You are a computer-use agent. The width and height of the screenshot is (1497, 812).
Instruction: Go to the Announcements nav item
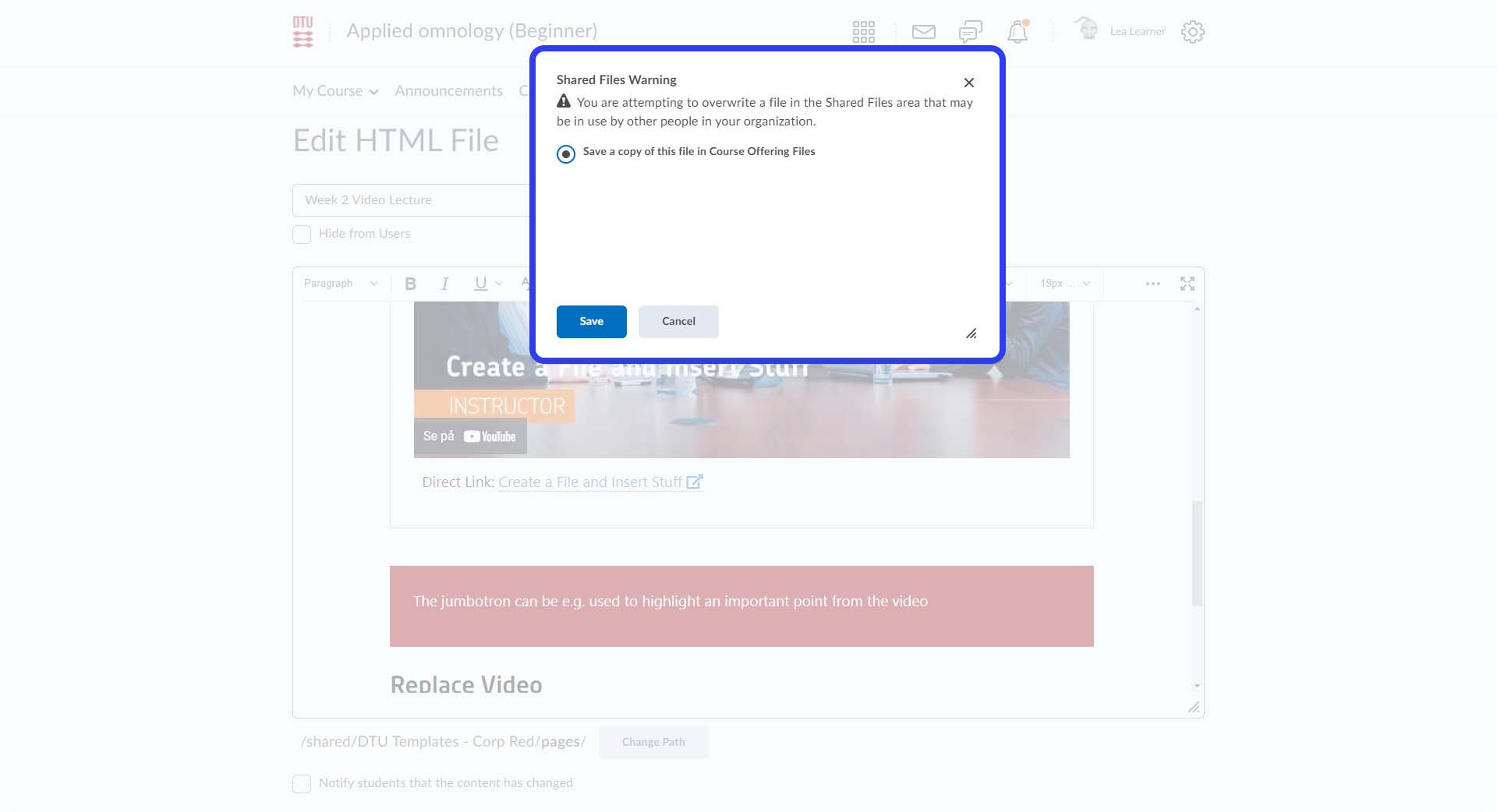click(448, 91)
